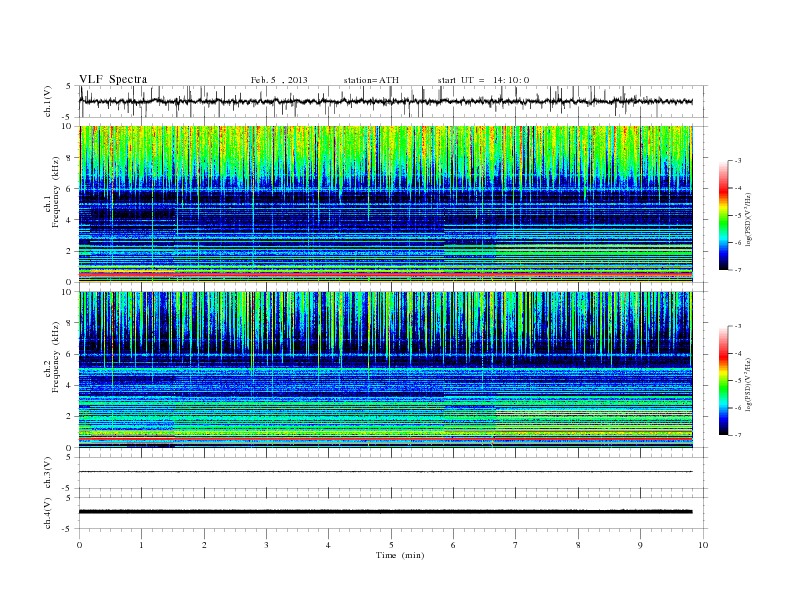Click the thick ch.4 voltage trace
792x612 pixels.
point(385,512)
